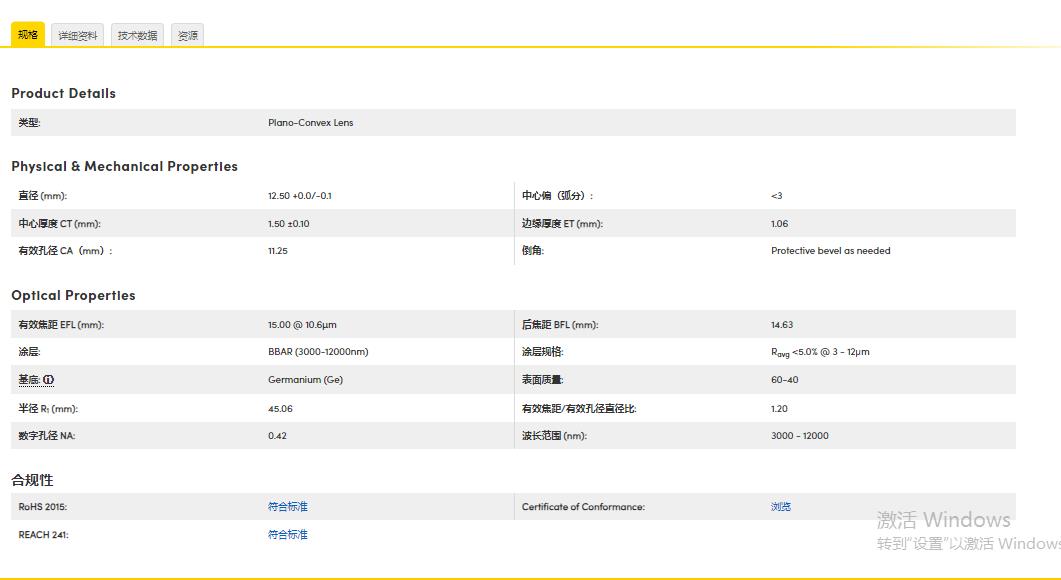This screenshot has height=580, width=1061.
Task: Click the Optical Properties heading
Action: point(73,295)
